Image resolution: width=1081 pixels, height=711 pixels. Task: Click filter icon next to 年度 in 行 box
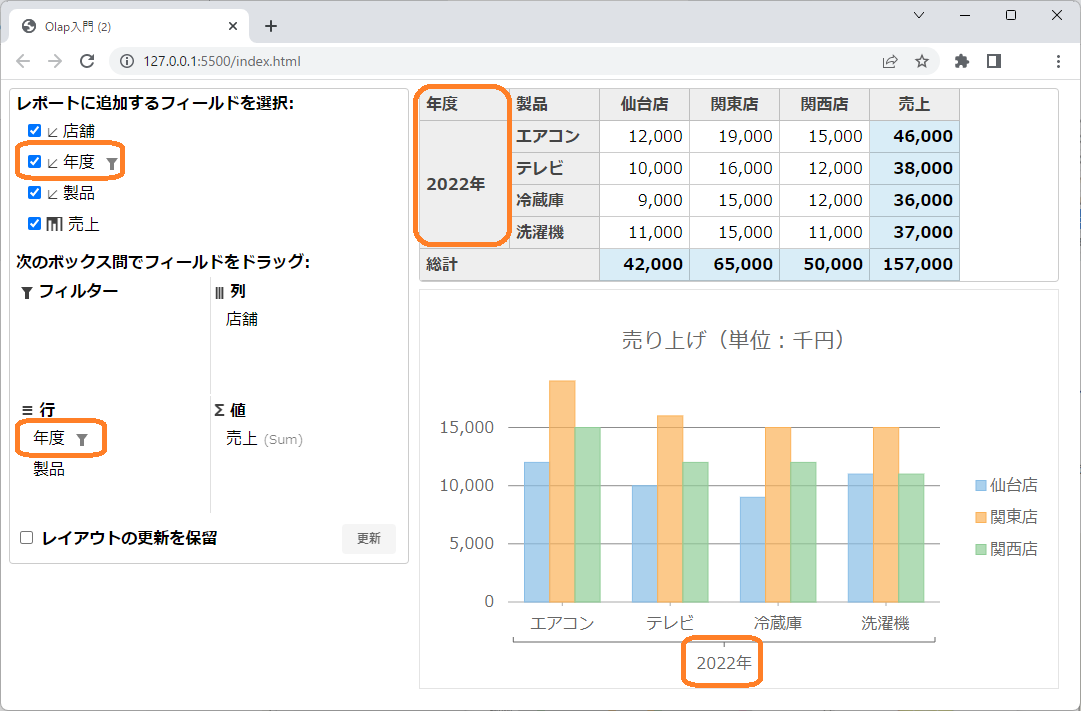[x=81, y=440]
